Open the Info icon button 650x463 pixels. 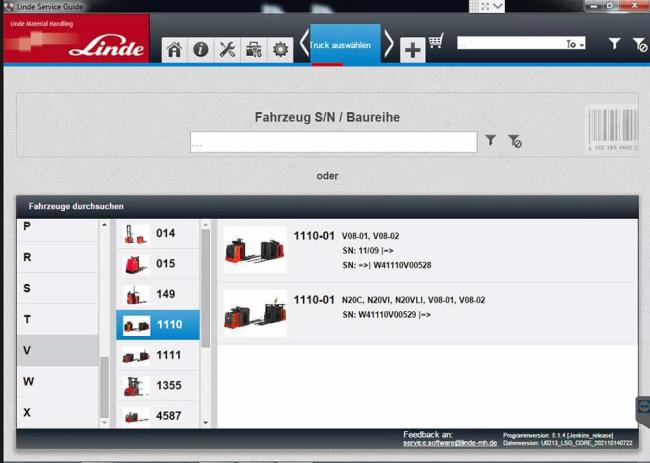click(201, 49)
